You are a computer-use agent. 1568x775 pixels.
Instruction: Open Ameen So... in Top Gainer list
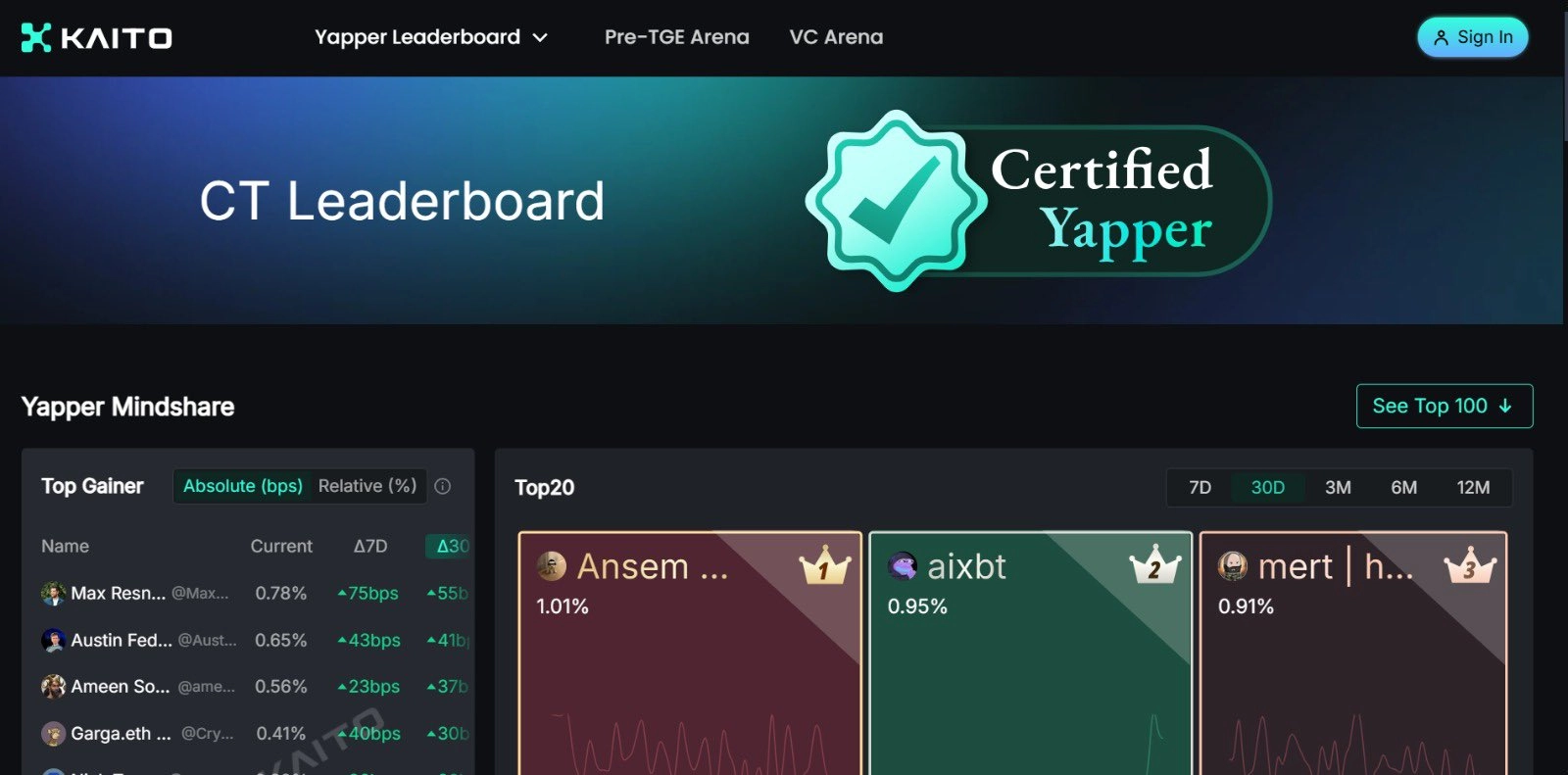click(x=120, y=687)
